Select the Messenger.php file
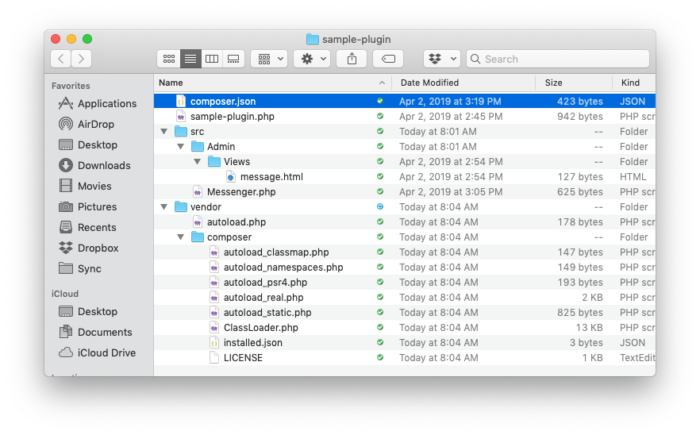This screenshot has height=435, width=700. coord(404,192)
